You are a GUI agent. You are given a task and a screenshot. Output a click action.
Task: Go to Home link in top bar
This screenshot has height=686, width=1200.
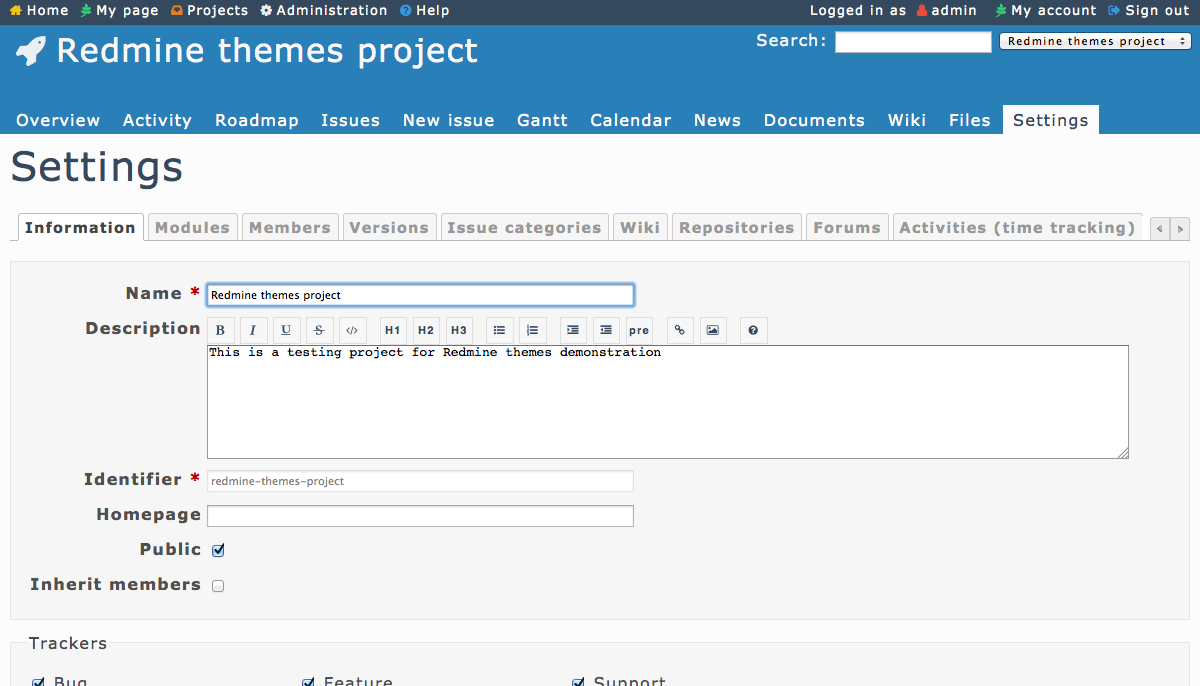click(39, 10)
